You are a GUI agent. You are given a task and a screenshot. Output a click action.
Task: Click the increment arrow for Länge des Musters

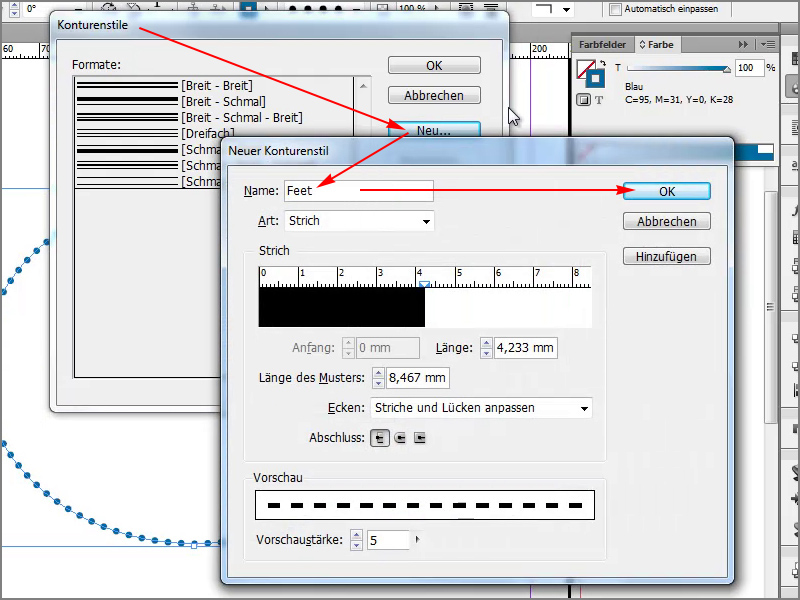[378, 373]
